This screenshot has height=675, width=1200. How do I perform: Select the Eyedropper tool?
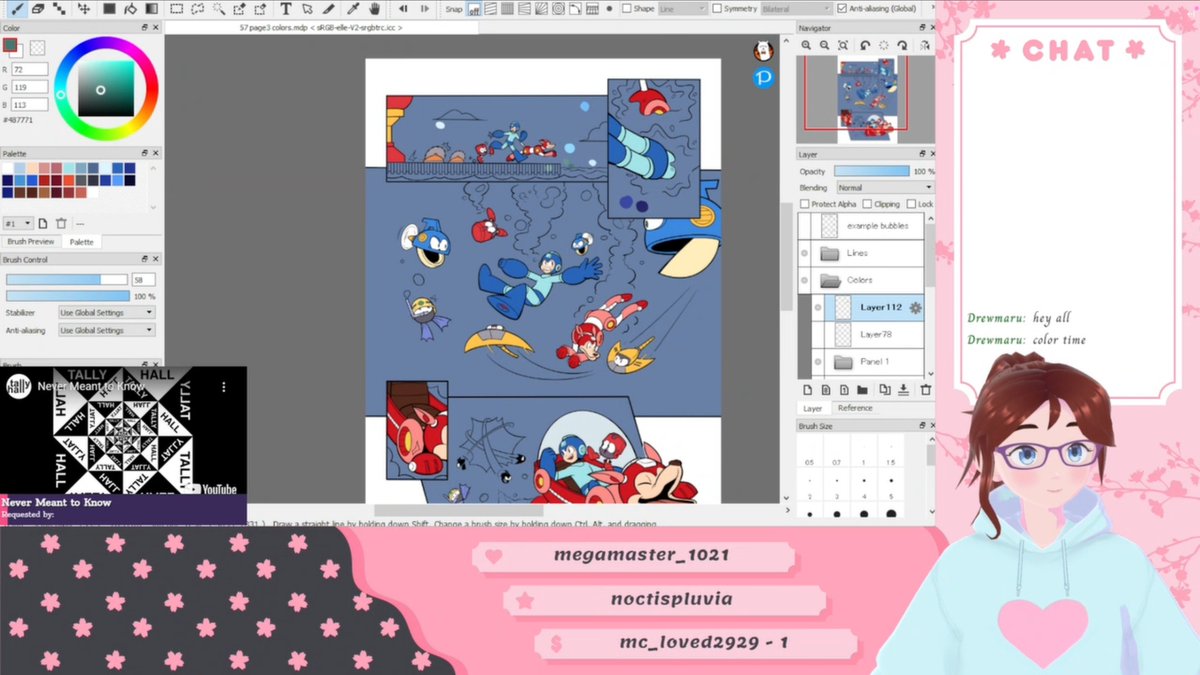click(x=354, y=8)
